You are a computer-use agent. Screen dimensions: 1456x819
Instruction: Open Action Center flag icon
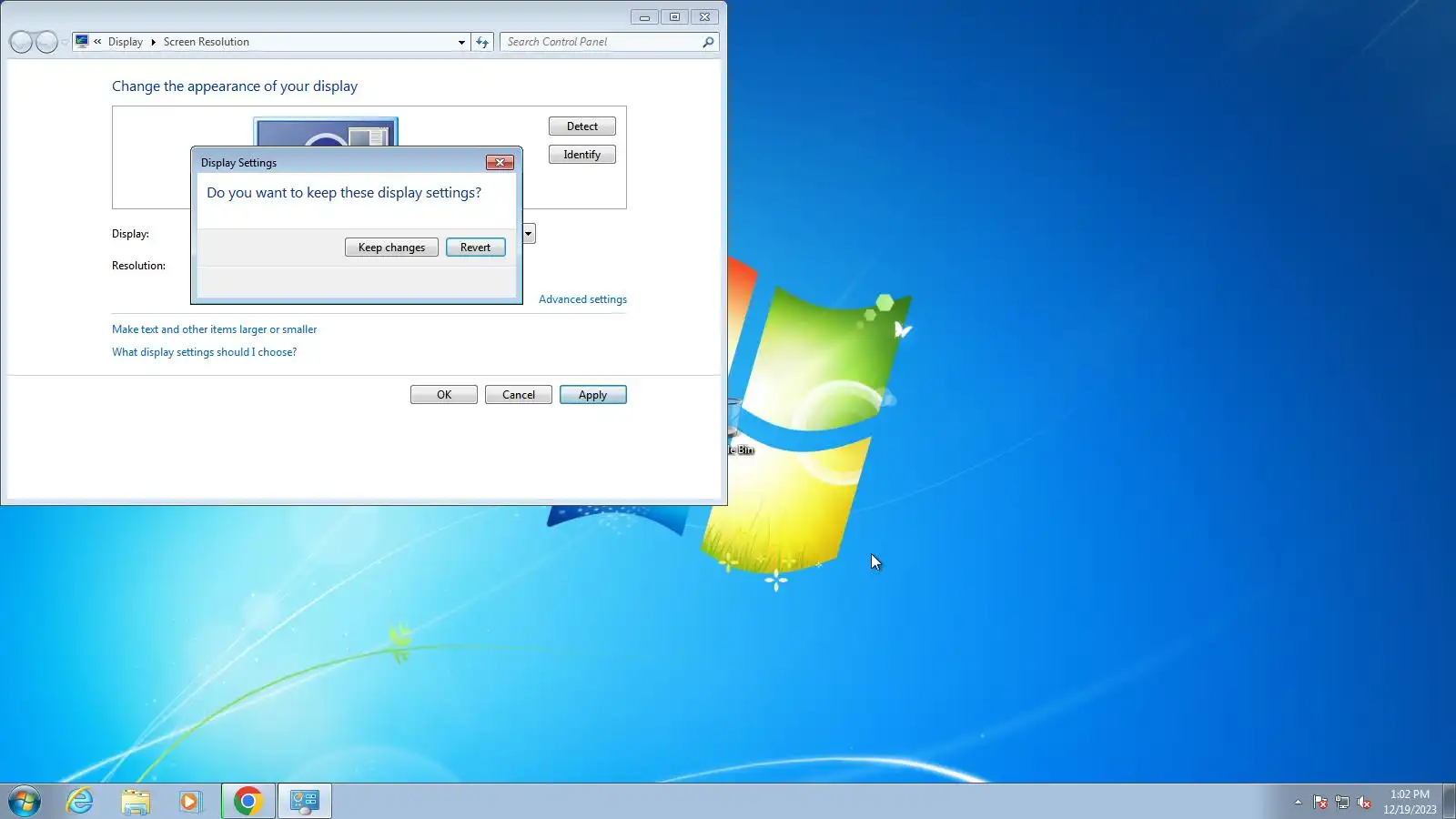click(x=1320, y=802)
